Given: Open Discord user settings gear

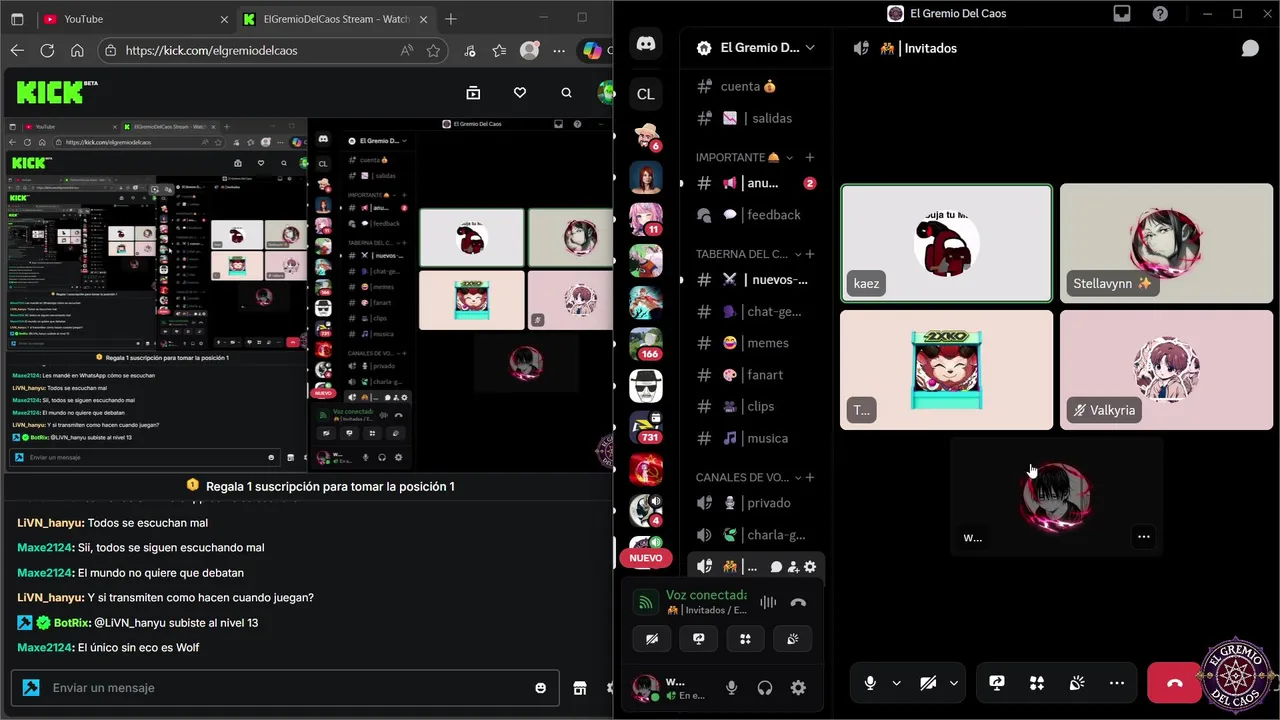Looking at the screenshot, I should tap(798, 687).
